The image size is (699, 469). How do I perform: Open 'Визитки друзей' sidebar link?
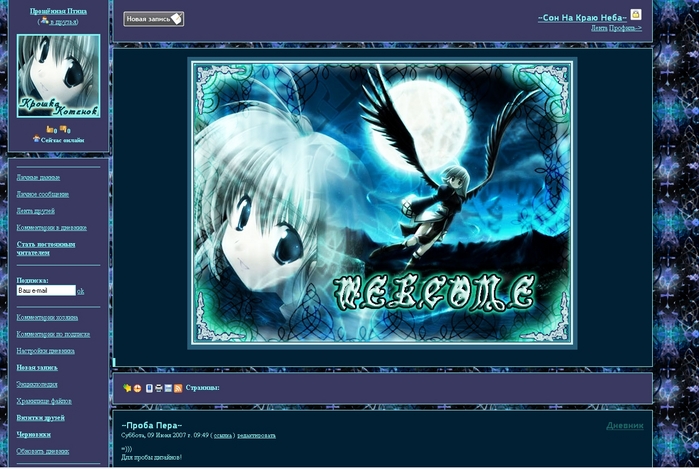41,418
